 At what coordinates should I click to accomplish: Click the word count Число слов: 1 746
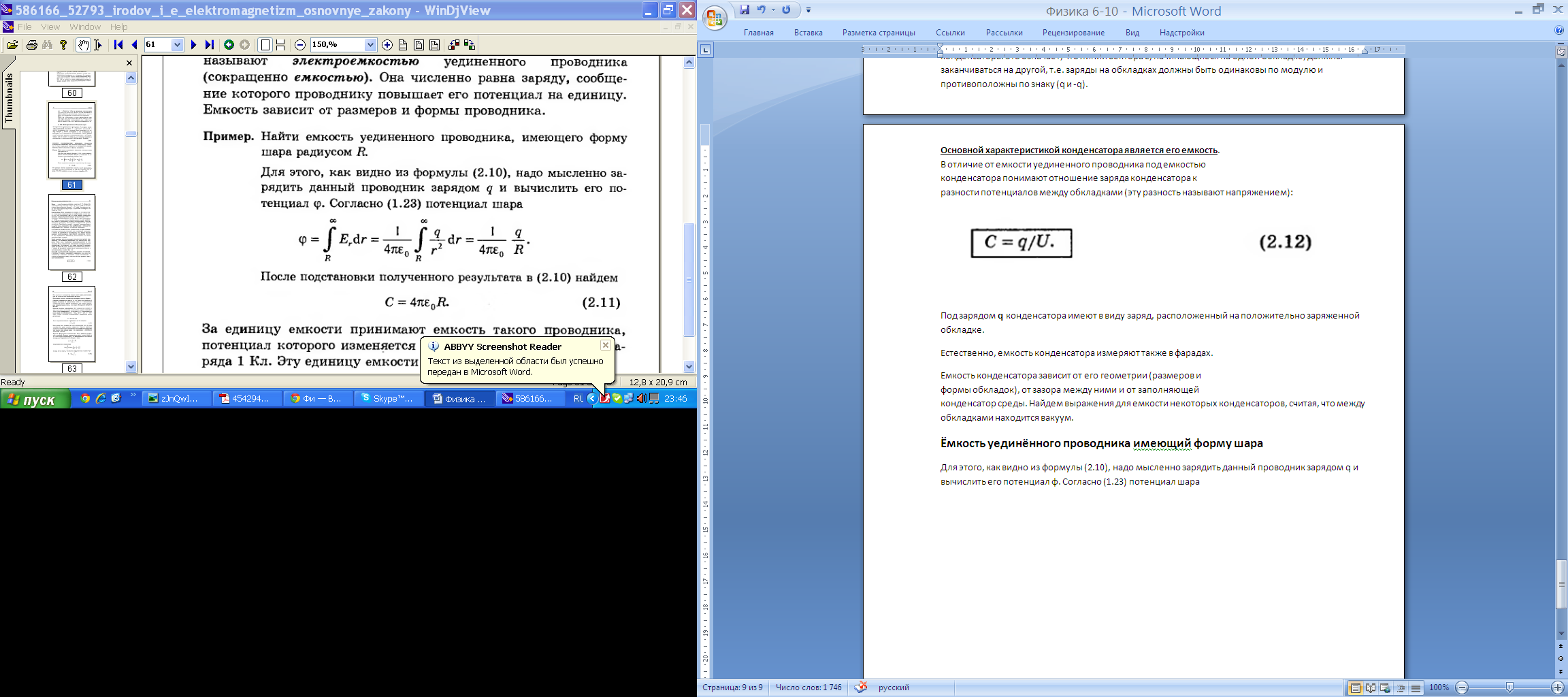click(808, 687)
